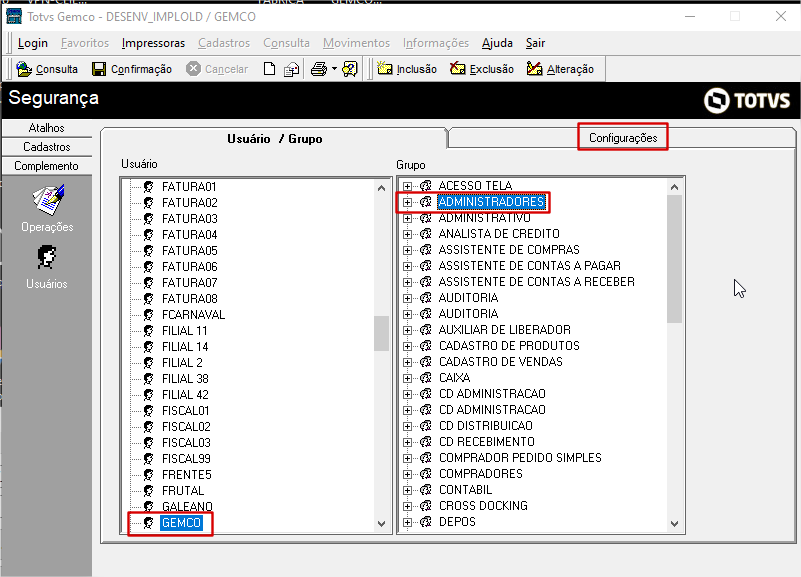Select the CD DISTRIBUICAO group

click(486, 426)
